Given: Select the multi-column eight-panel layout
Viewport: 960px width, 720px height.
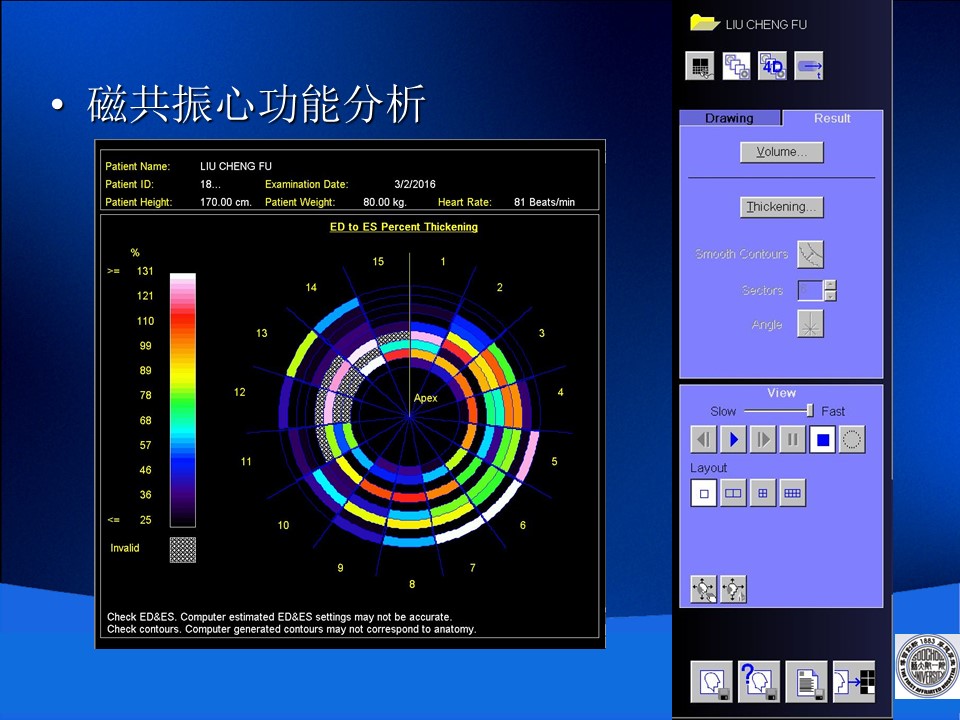Looking at the screenshot, I should [792, 493].
